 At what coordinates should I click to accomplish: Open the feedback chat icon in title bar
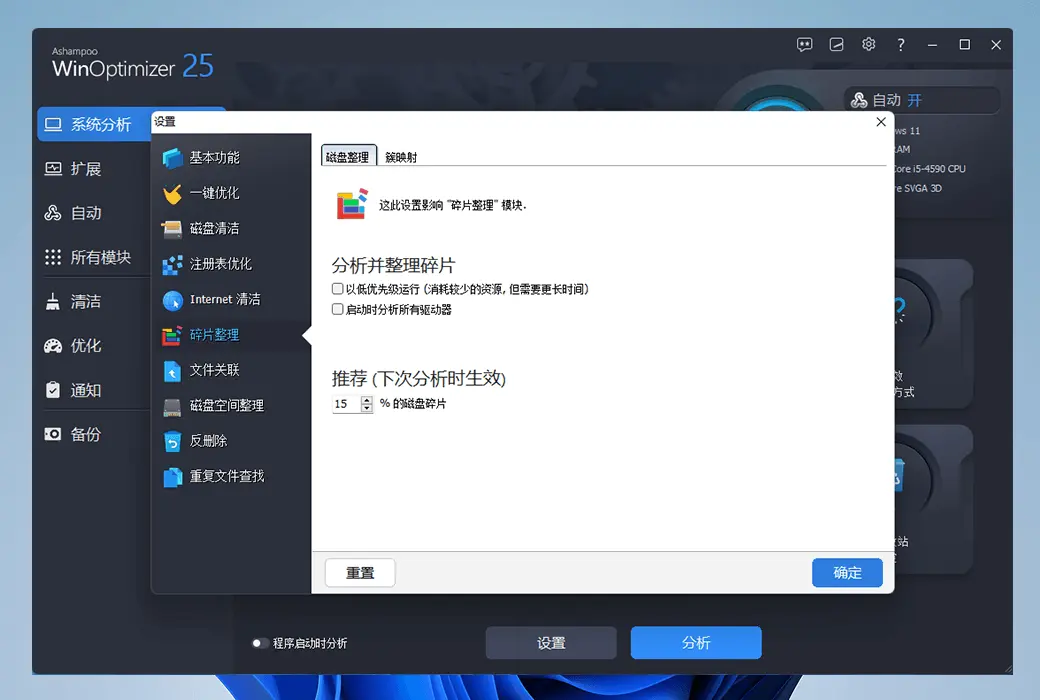(x=804, y=44)
